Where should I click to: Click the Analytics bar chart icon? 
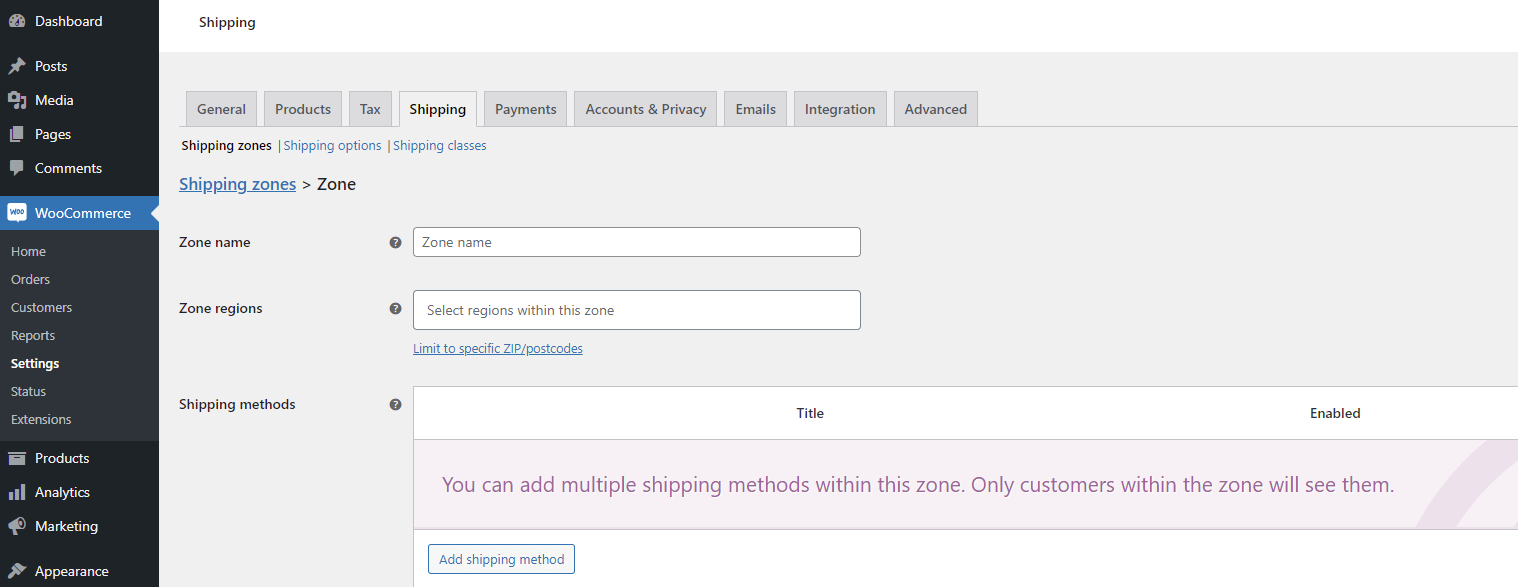click(x=17, y=492)
